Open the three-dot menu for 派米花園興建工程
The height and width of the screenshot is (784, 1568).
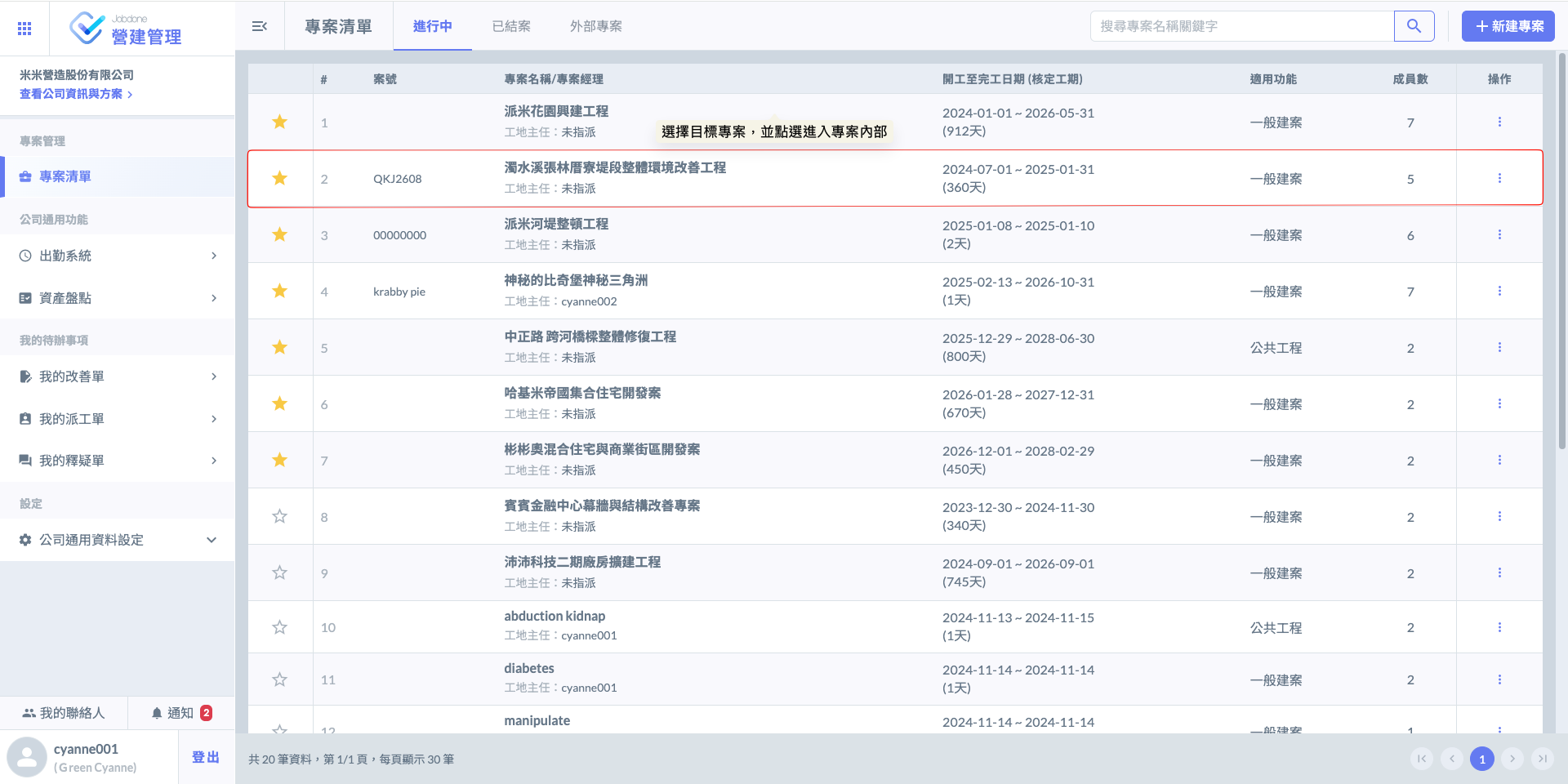[x=1499, y=122]
